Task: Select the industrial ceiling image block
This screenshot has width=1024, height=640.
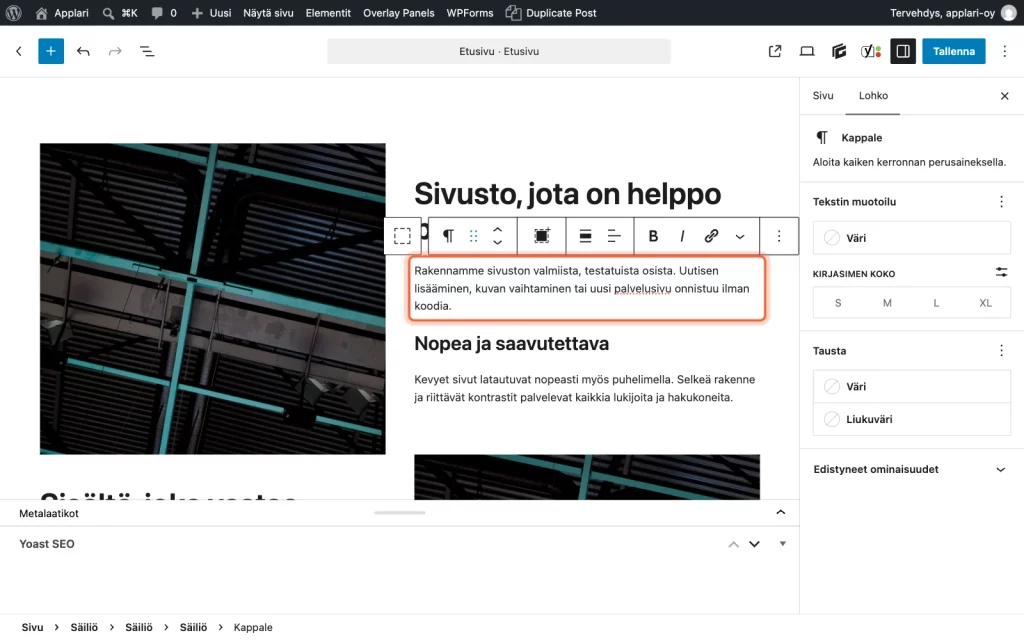Action: (213, 299)
